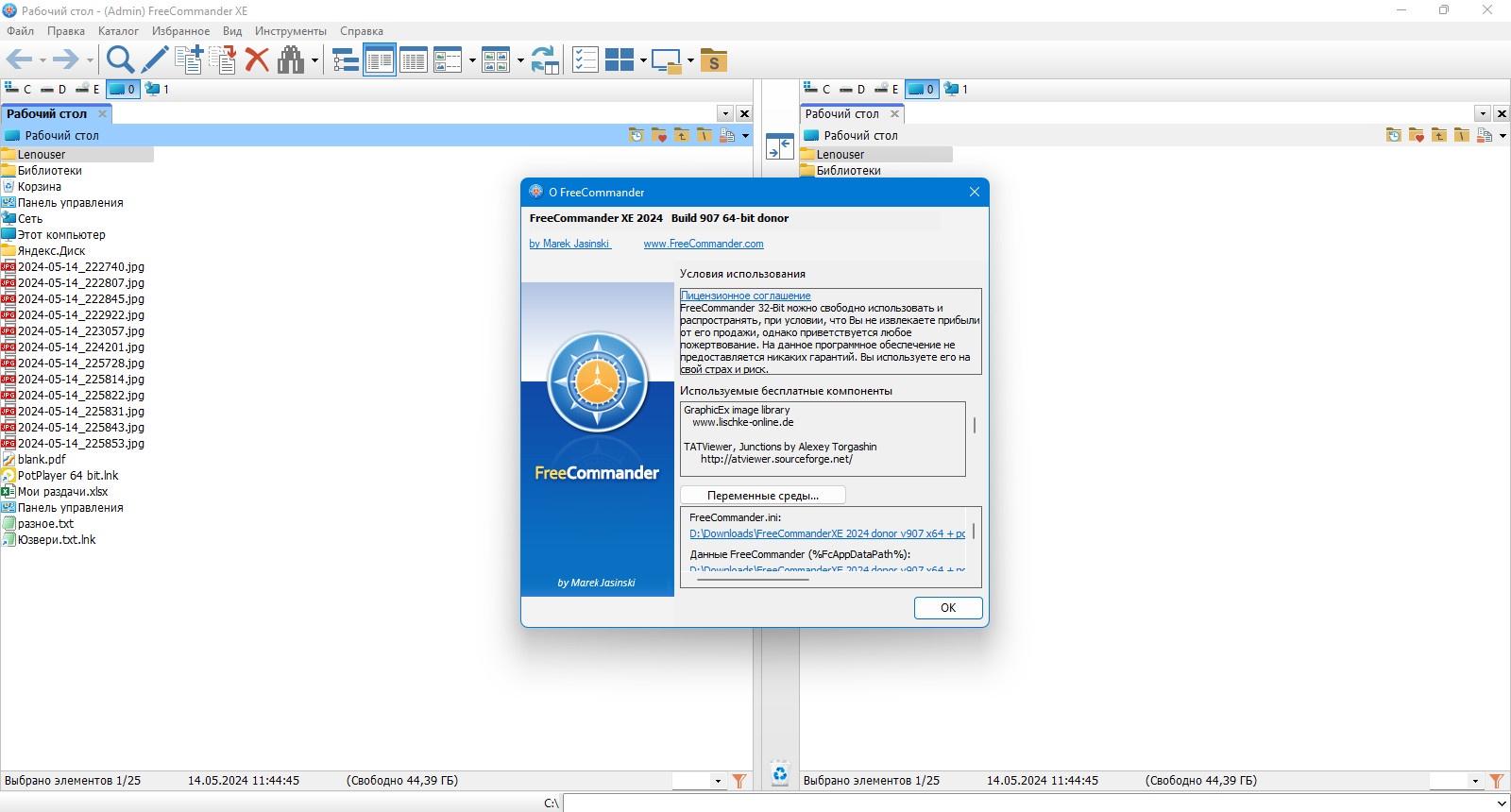The width and height of the screenshot is (1511, 812).
Task: Open the Каталог menu
Action: click(118, 31)
